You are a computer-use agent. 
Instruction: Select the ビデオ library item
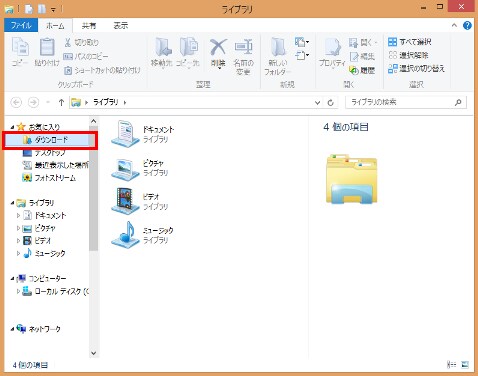click(x=139, y=201)
